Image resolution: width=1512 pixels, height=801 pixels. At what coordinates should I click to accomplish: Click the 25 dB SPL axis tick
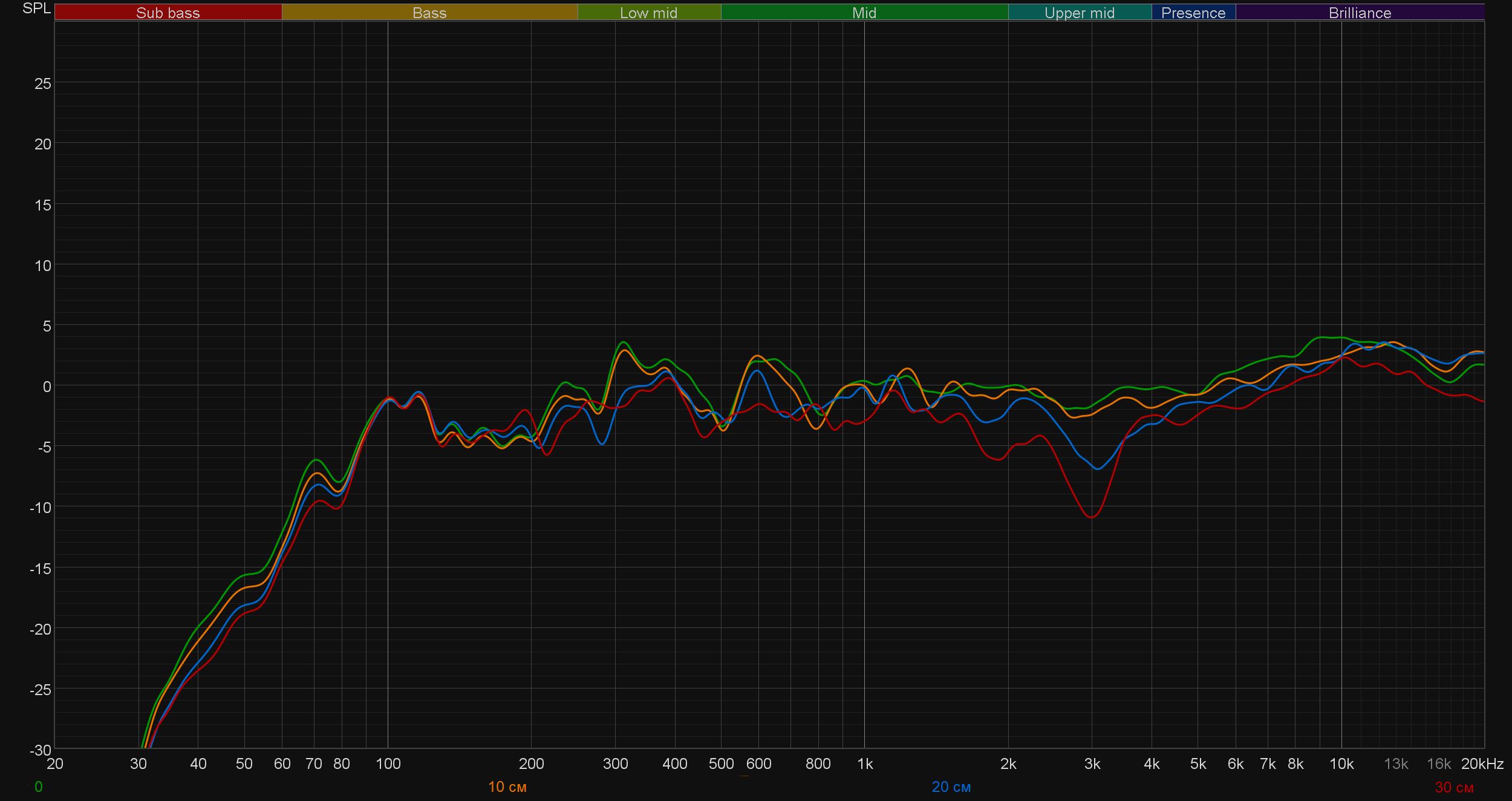(x=42, y=83)
